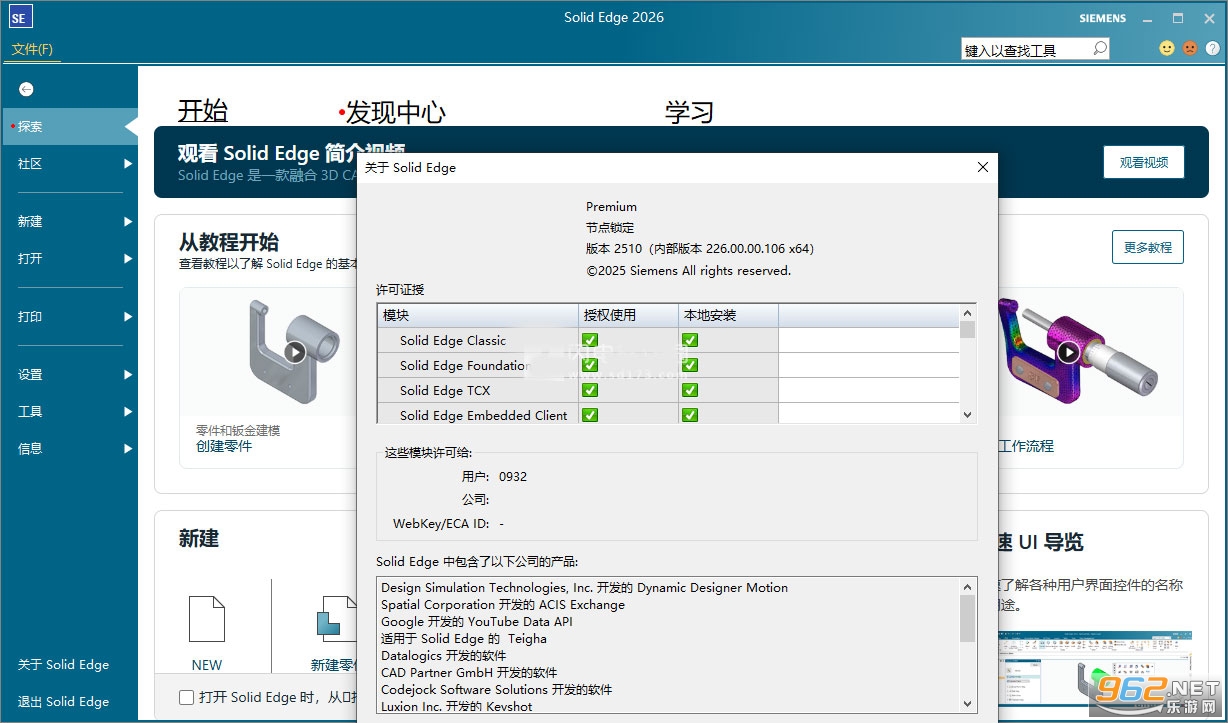Click the 模块 column header
This screenshot has height=723, width=1228.
coord(478,315)
